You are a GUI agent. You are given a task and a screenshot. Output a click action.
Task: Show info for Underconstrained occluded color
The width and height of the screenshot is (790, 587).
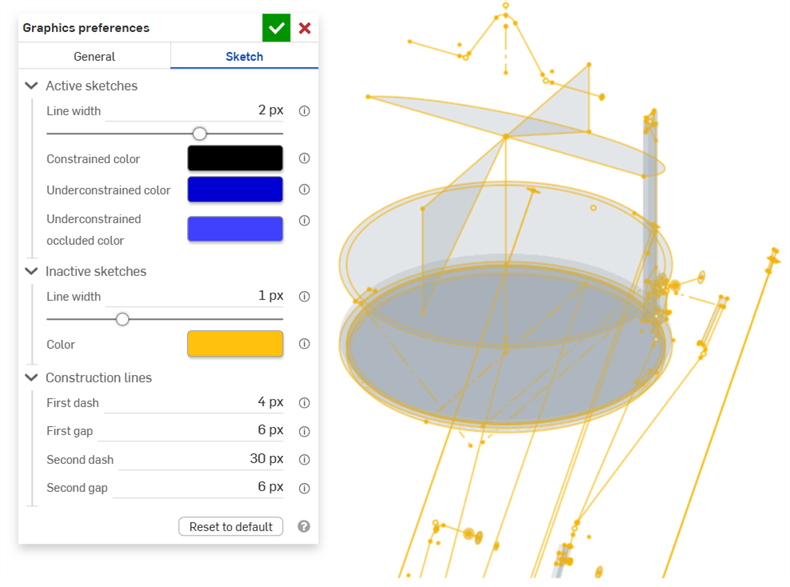click(304, 221)
